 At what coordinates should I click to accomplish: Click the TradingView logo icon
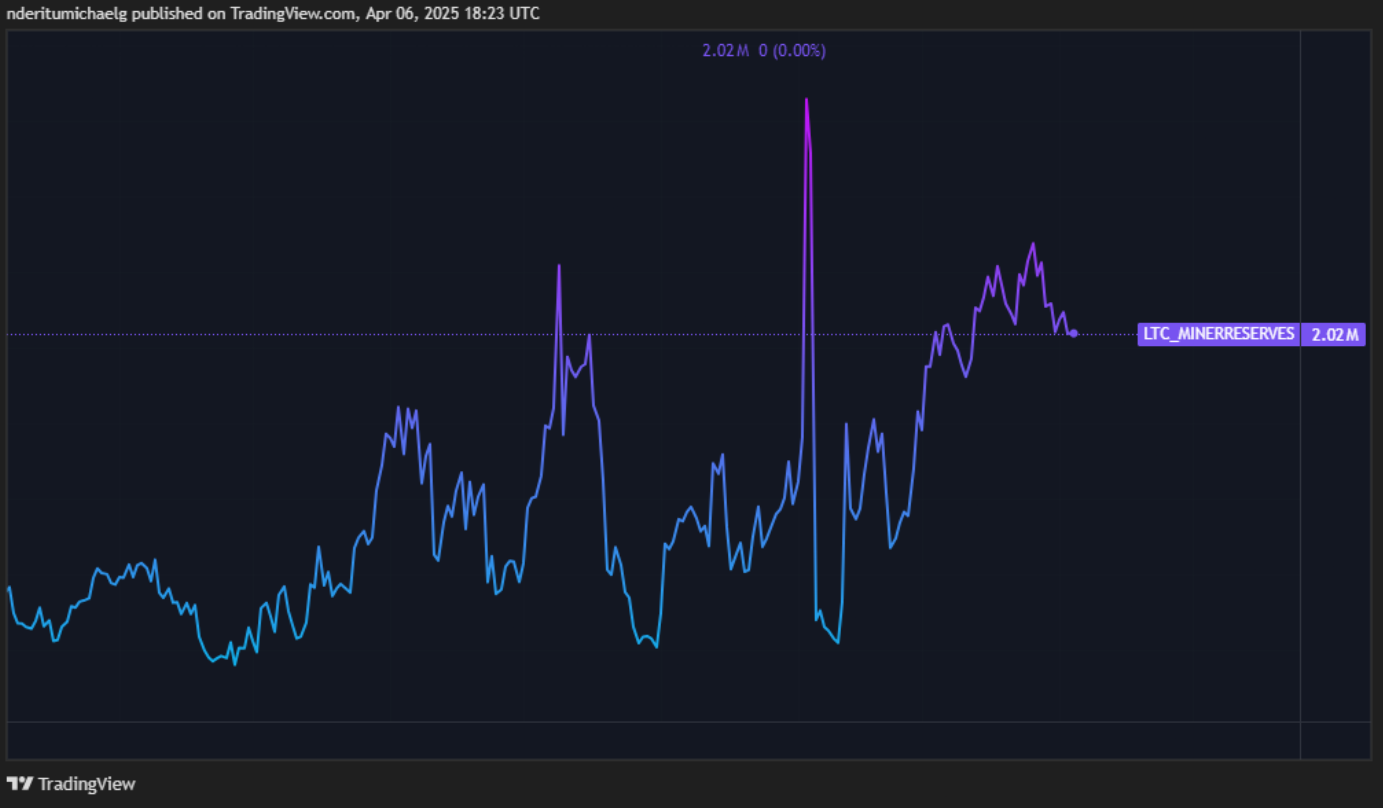[20, 784]
